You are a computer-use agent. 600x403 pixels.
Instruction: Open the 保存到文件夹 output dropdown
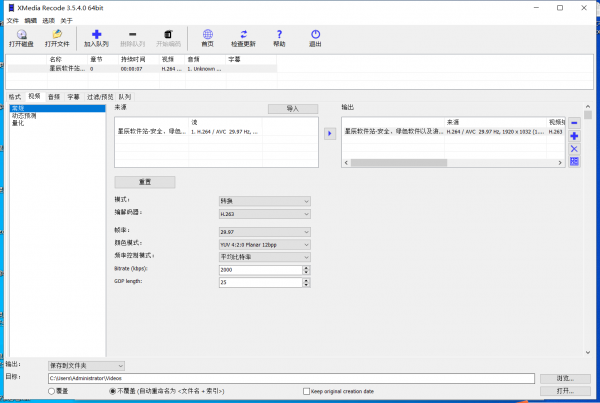tap(86, 366)
